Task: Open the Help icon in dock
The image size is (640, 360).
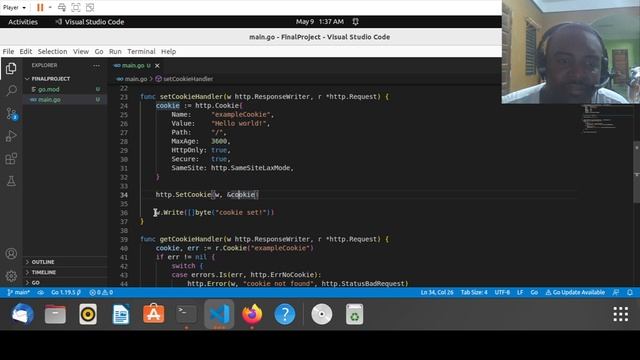Action: 285,314
